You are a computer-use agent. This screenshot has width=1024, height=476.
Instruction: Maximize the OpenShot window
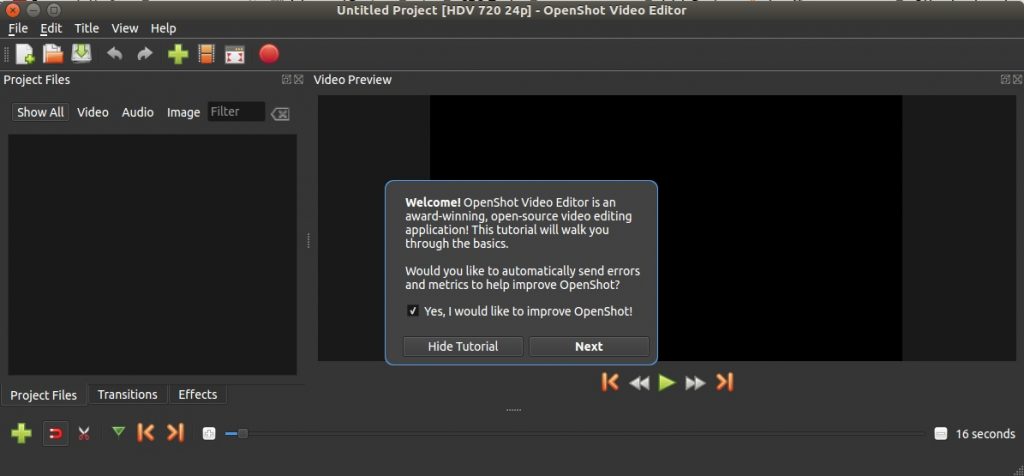(x=54, y=10)
